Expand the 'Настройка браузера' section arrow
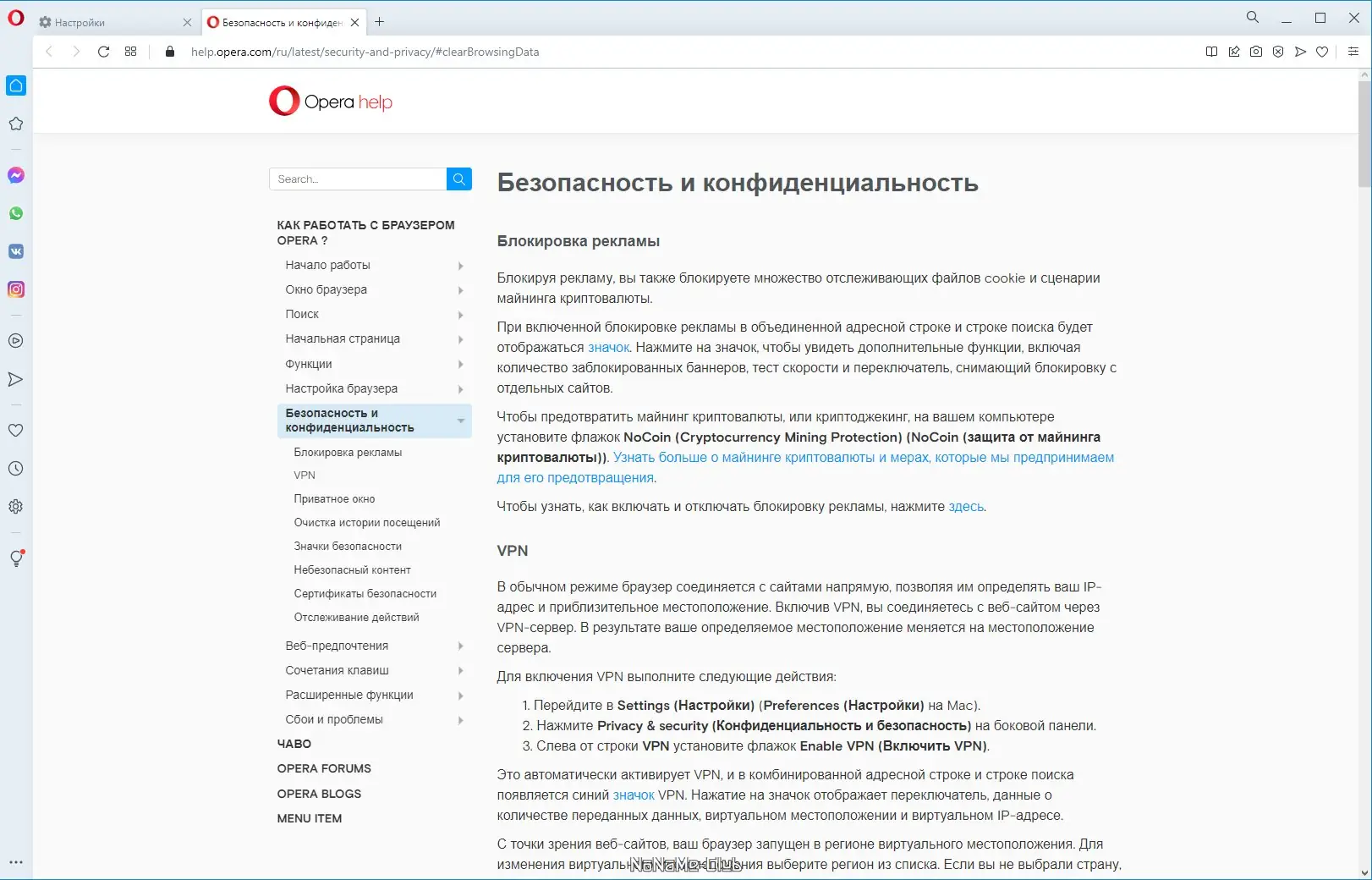This screenshot has width=1372, height=880. pos(461,389)
